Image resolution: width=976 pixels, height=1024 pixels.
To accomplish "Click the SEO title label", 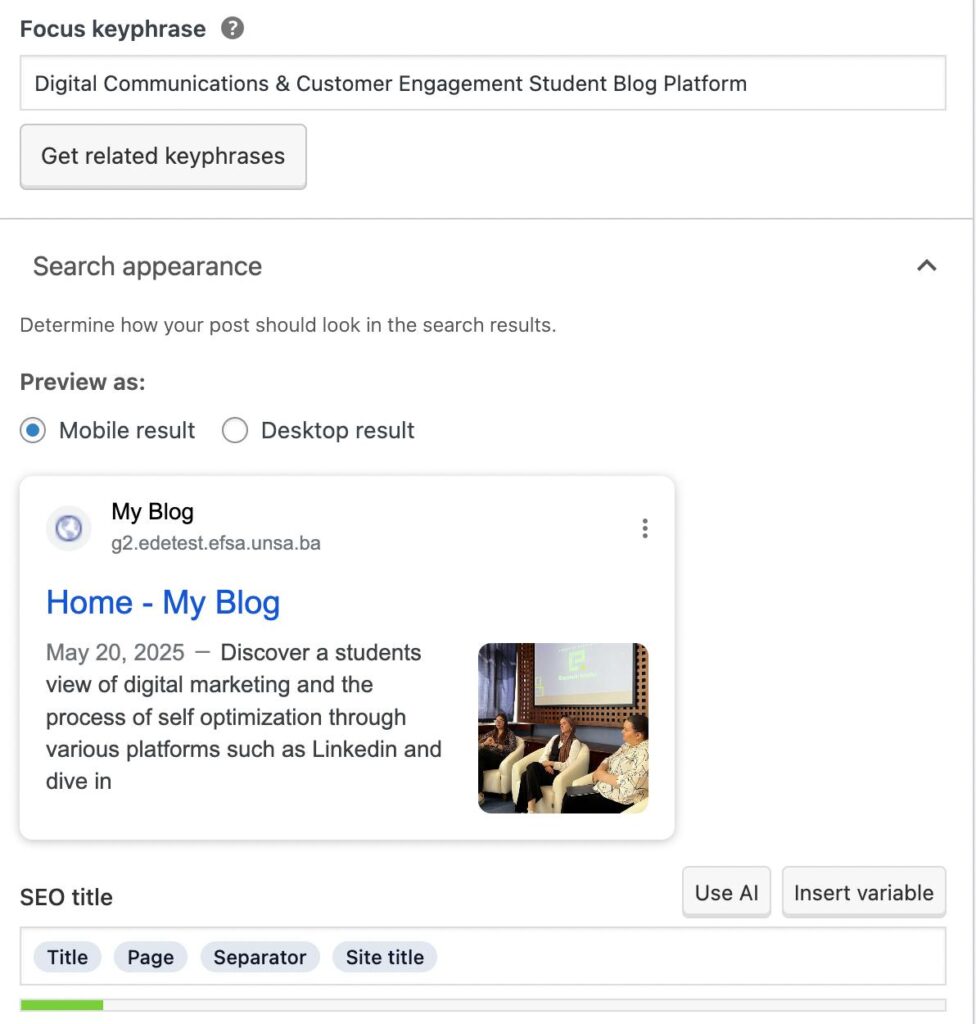I will tap(66, 897).
